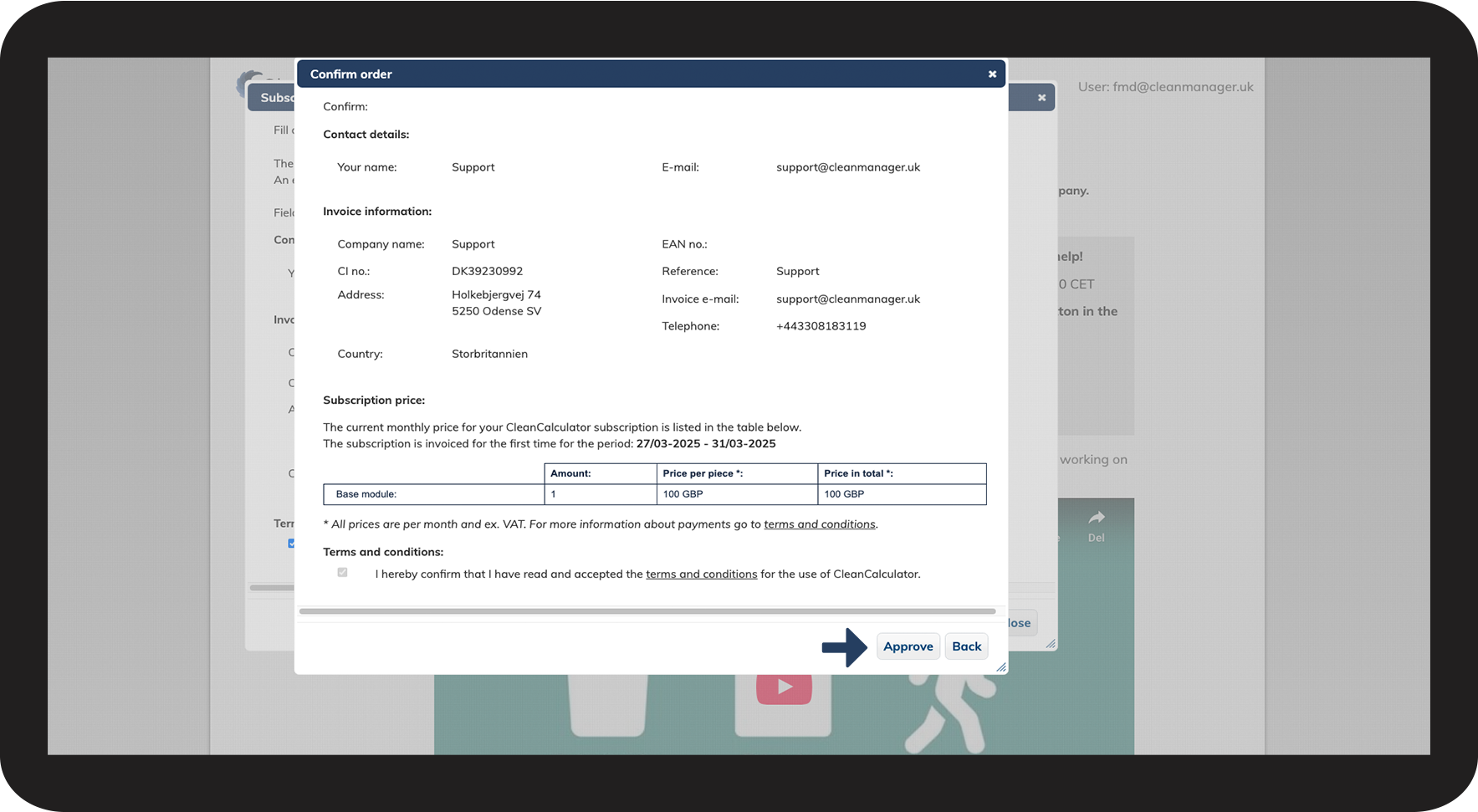
Task: Click the background dialog horizontal scrollbar
Action: 272,588
